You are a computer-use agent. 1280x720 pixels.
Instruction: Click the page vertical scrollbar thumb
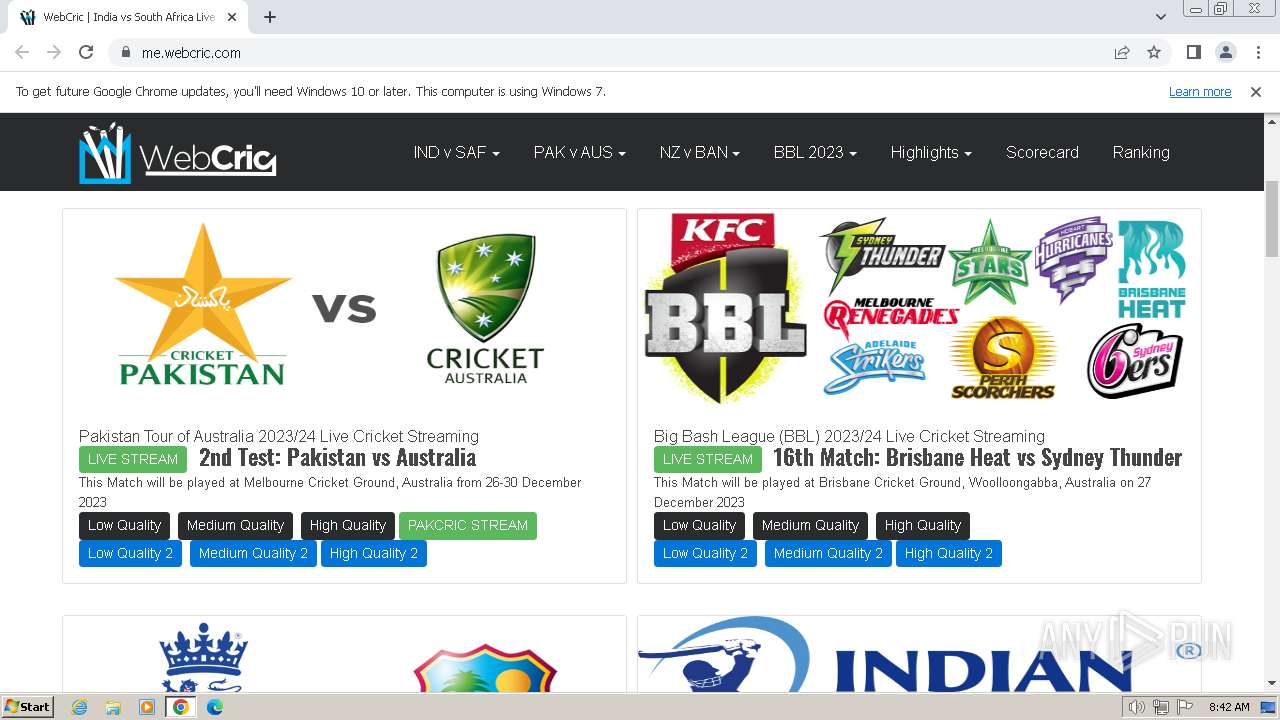[1272, 218]
